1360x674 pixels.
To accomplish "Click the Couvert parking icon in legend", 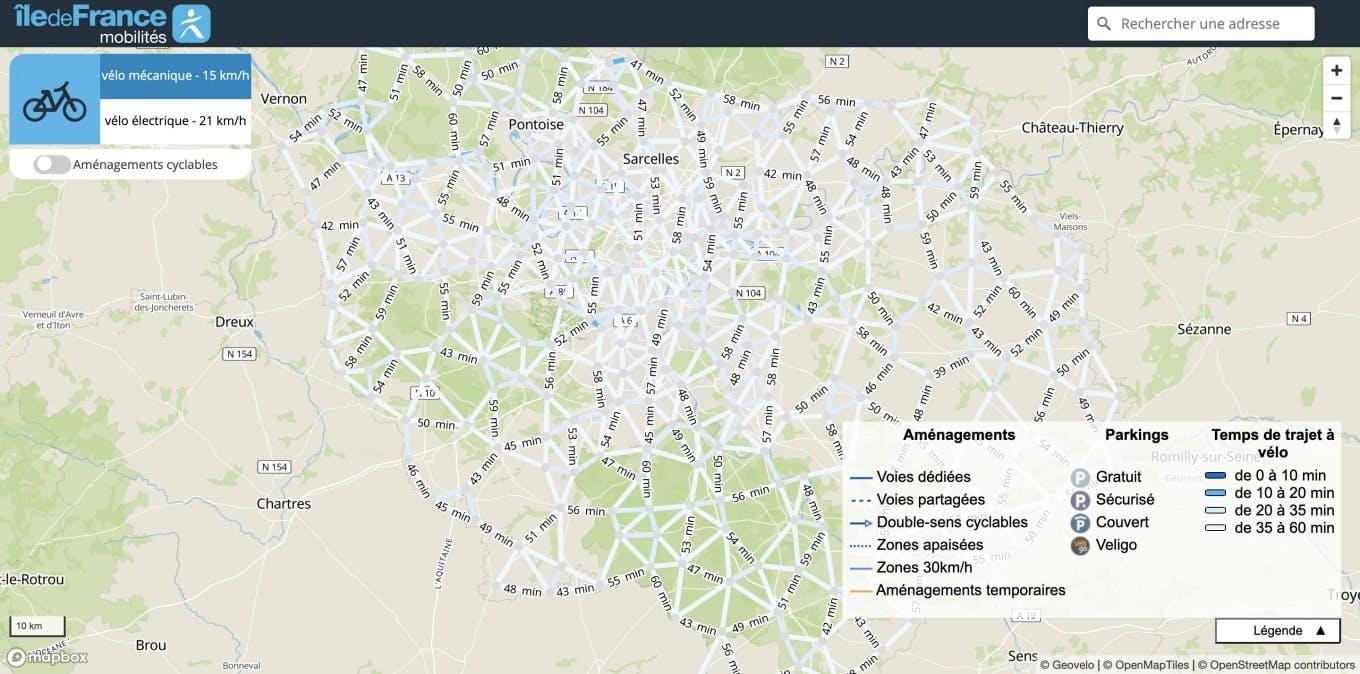I will coord(1080,523).
